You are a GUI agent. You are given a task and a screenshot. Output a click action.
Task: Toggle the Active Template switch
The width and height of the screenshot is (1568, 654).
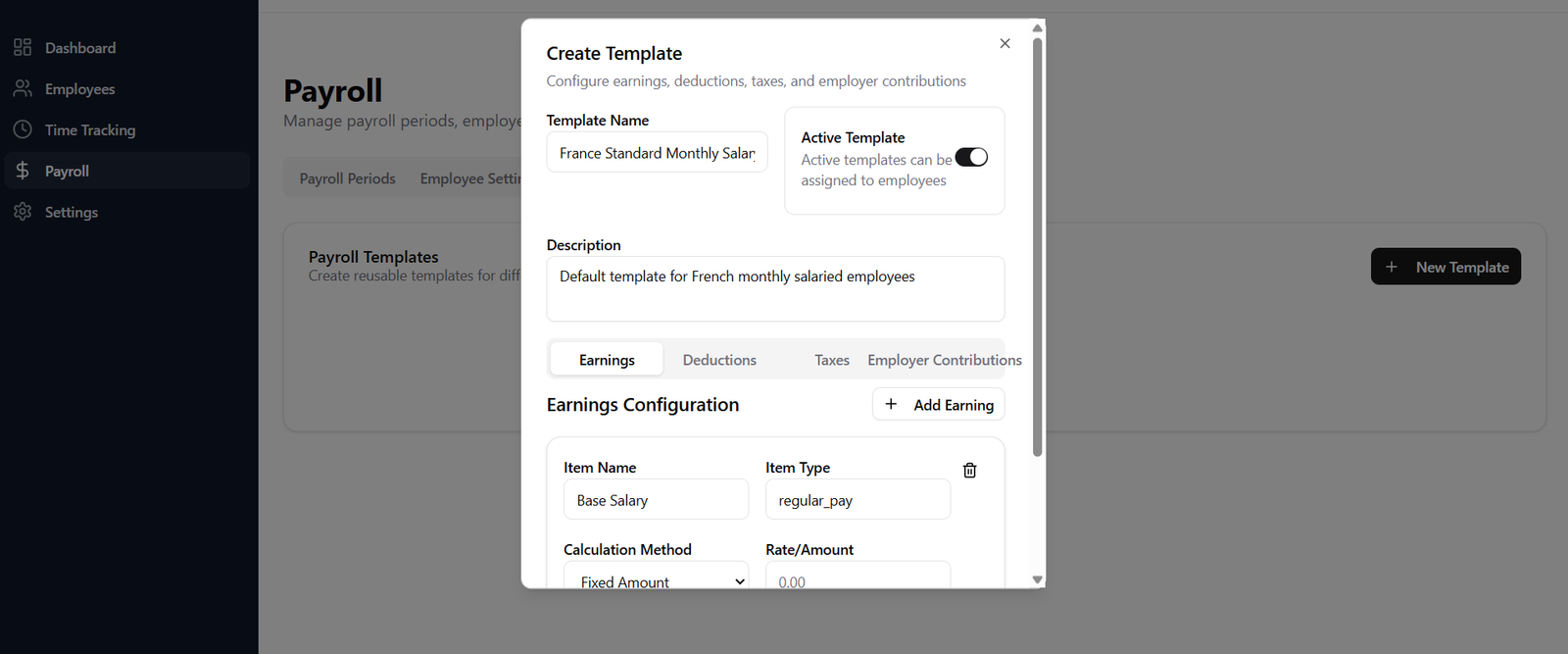[971, 158]
